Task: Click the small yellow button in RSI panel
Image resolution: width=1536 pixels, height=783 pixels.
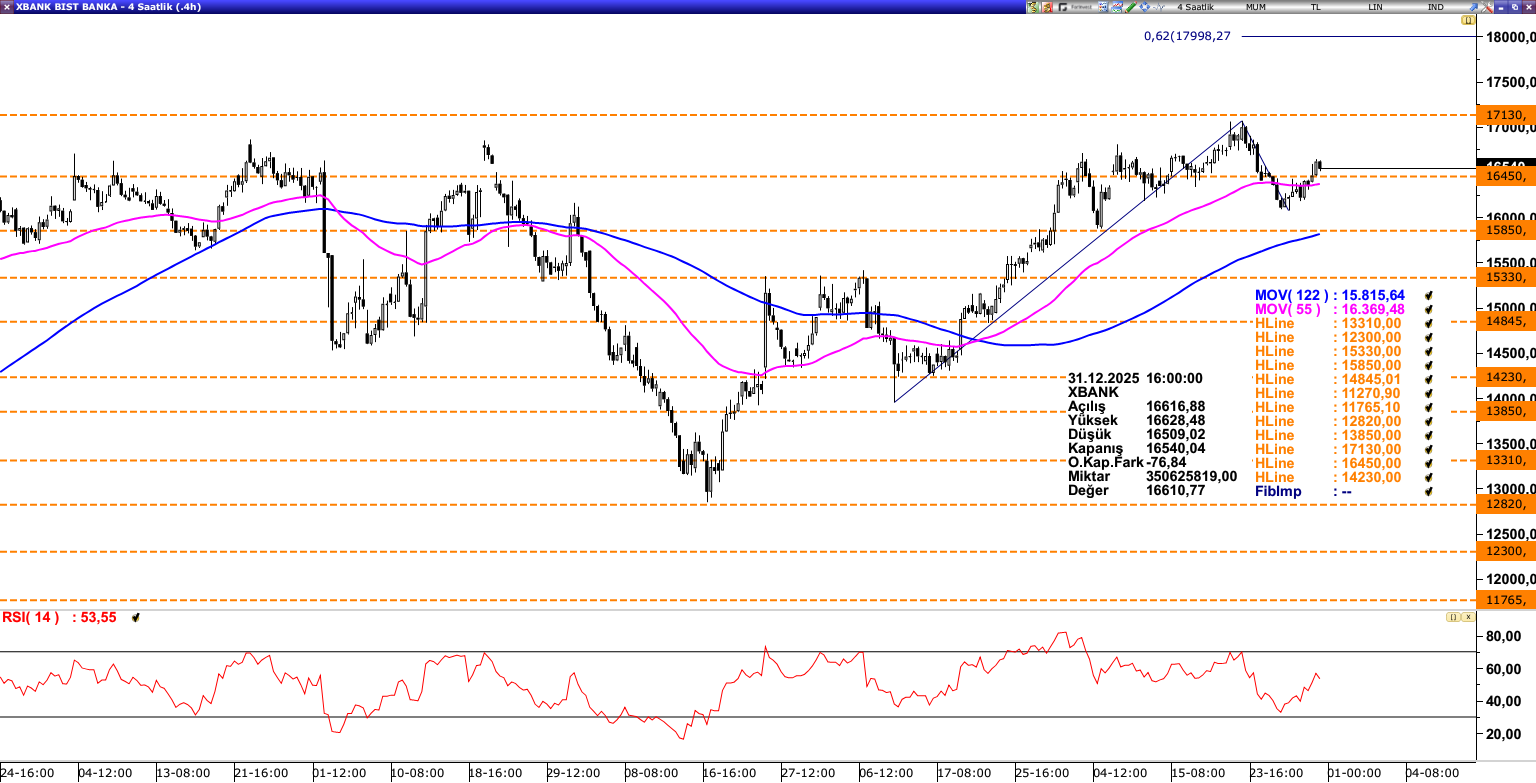Action: pos(1453,617)
